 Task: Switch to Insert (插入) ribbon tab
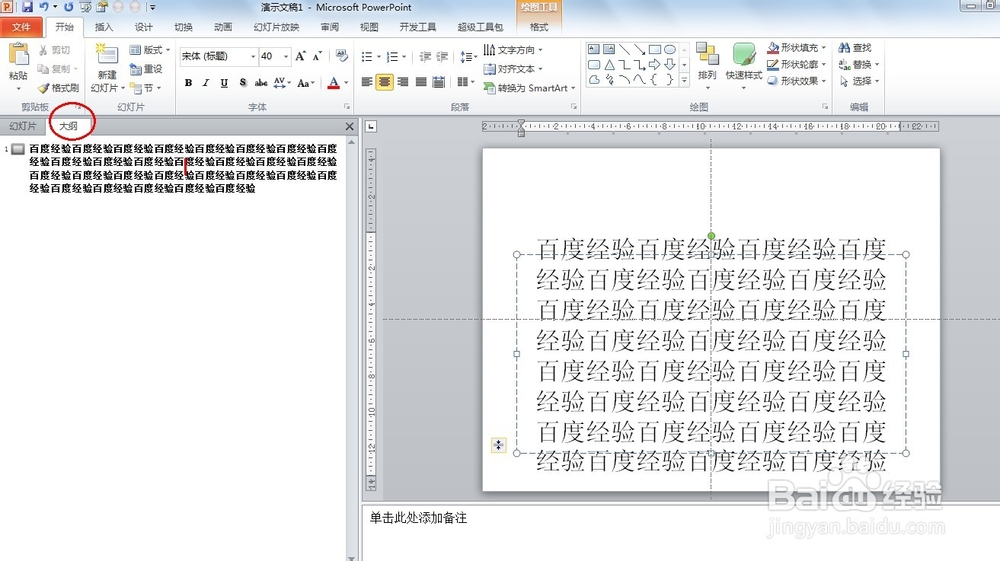click(103, 27)
